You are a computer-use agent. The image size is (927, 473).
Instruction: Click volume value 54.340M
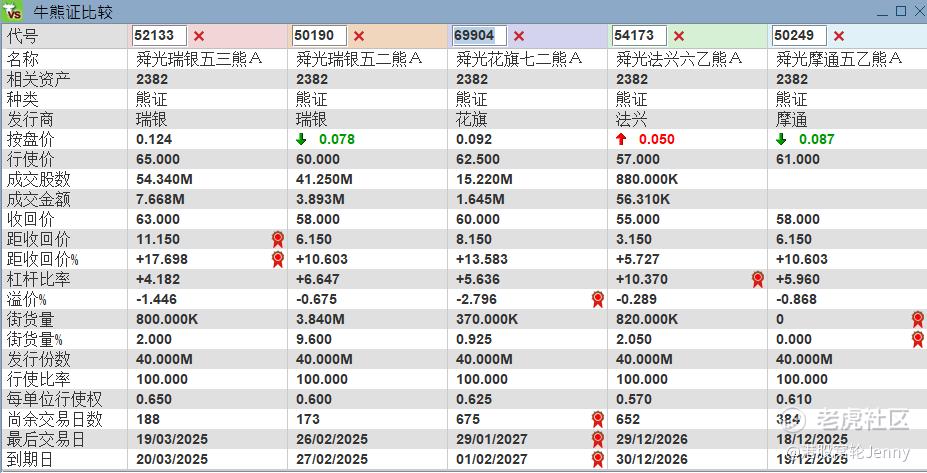pos(164,180)
